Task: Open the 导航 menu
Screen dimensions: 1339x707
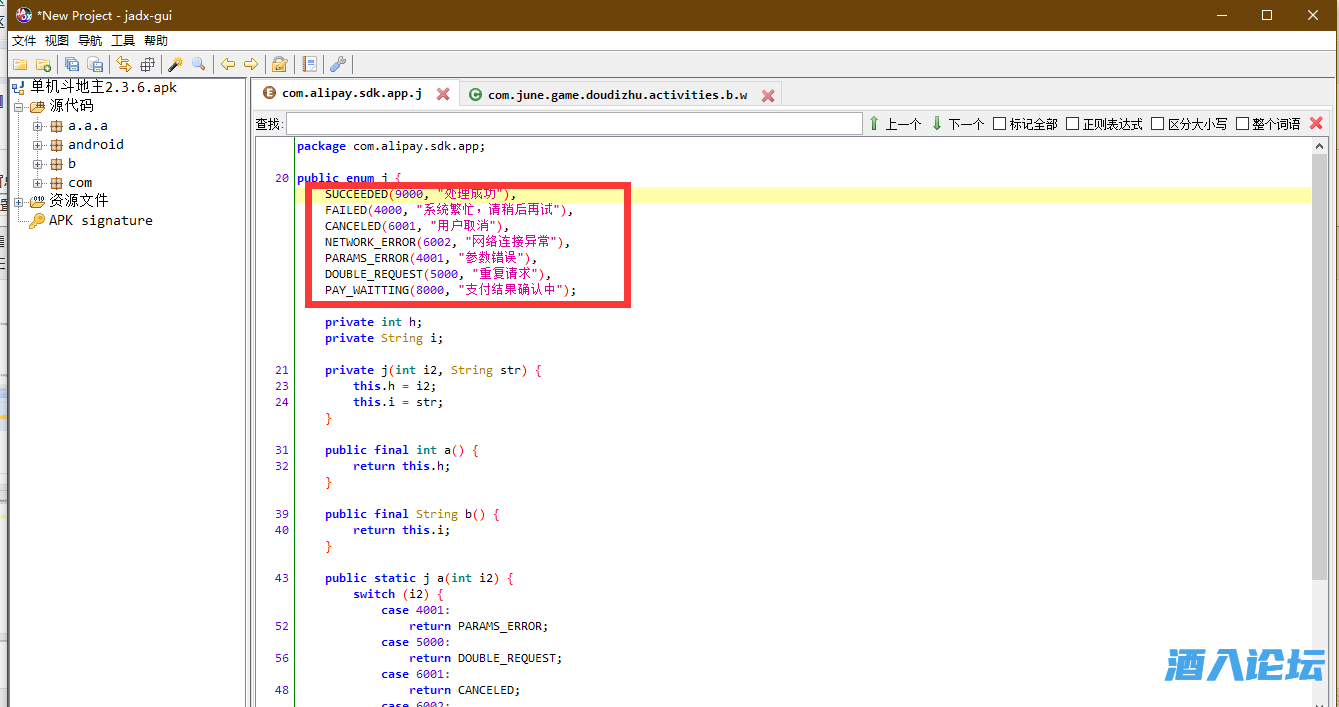Action: [90, 41]
